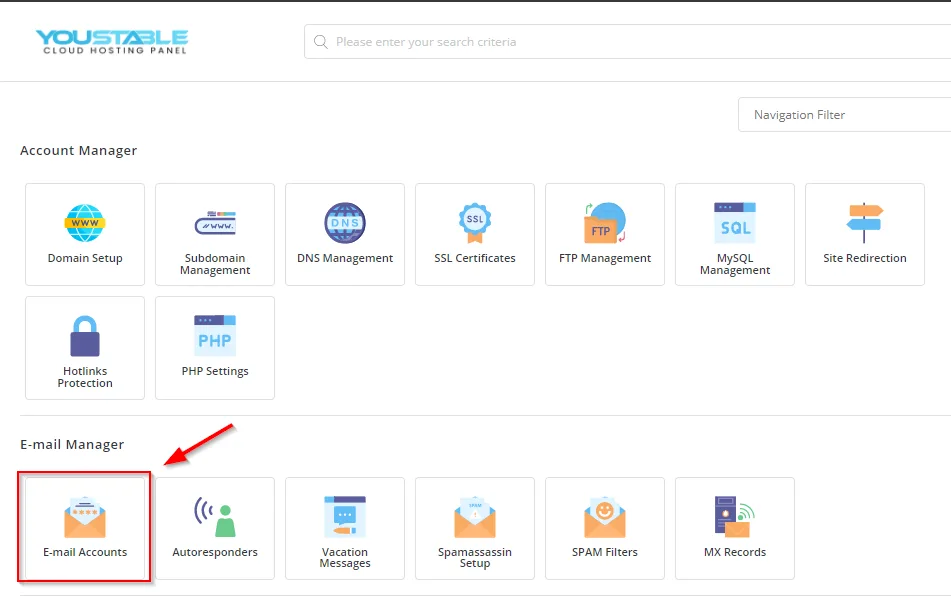The image size is (951, 599).
Task: Click the YouStable Cloud Hosting Panel logo
Action: coord(112,42)
